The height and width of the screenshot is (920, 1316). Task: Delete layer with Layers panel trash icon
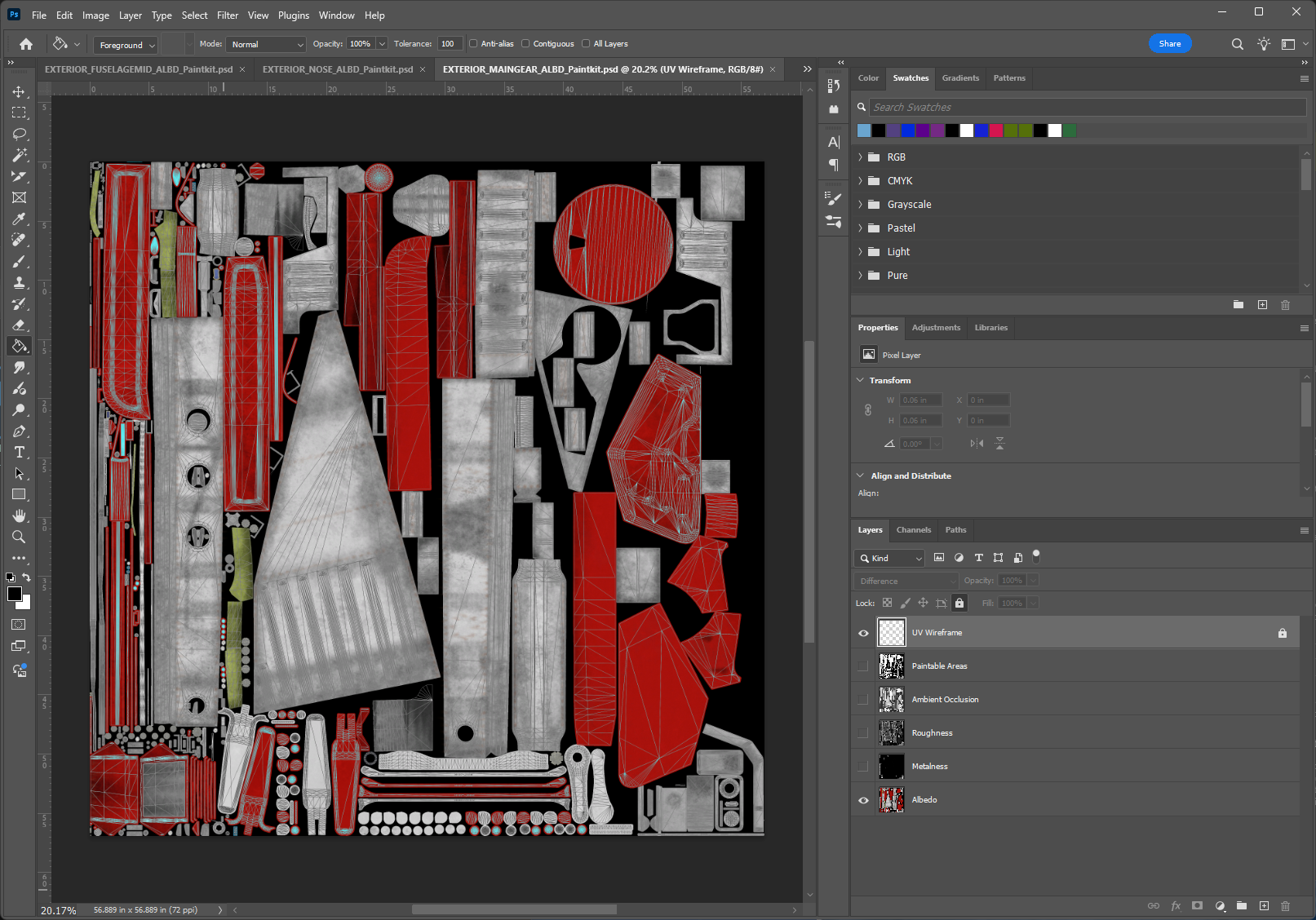[1285, 905]
